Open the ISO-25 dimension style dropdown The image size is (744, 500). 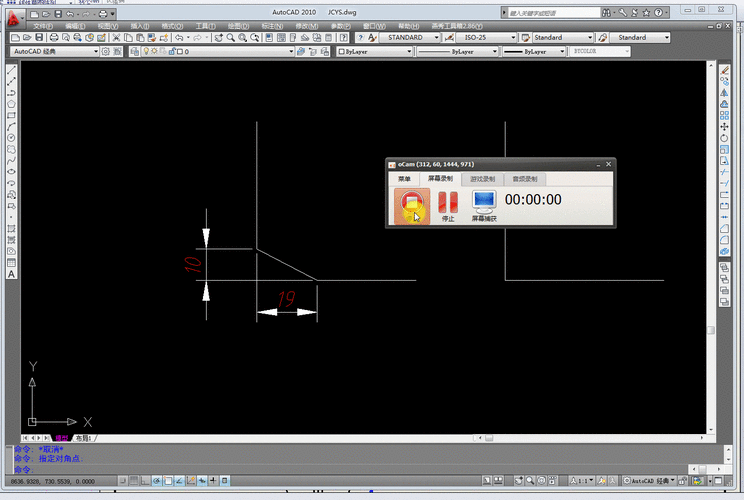click(x=486, y=37)
